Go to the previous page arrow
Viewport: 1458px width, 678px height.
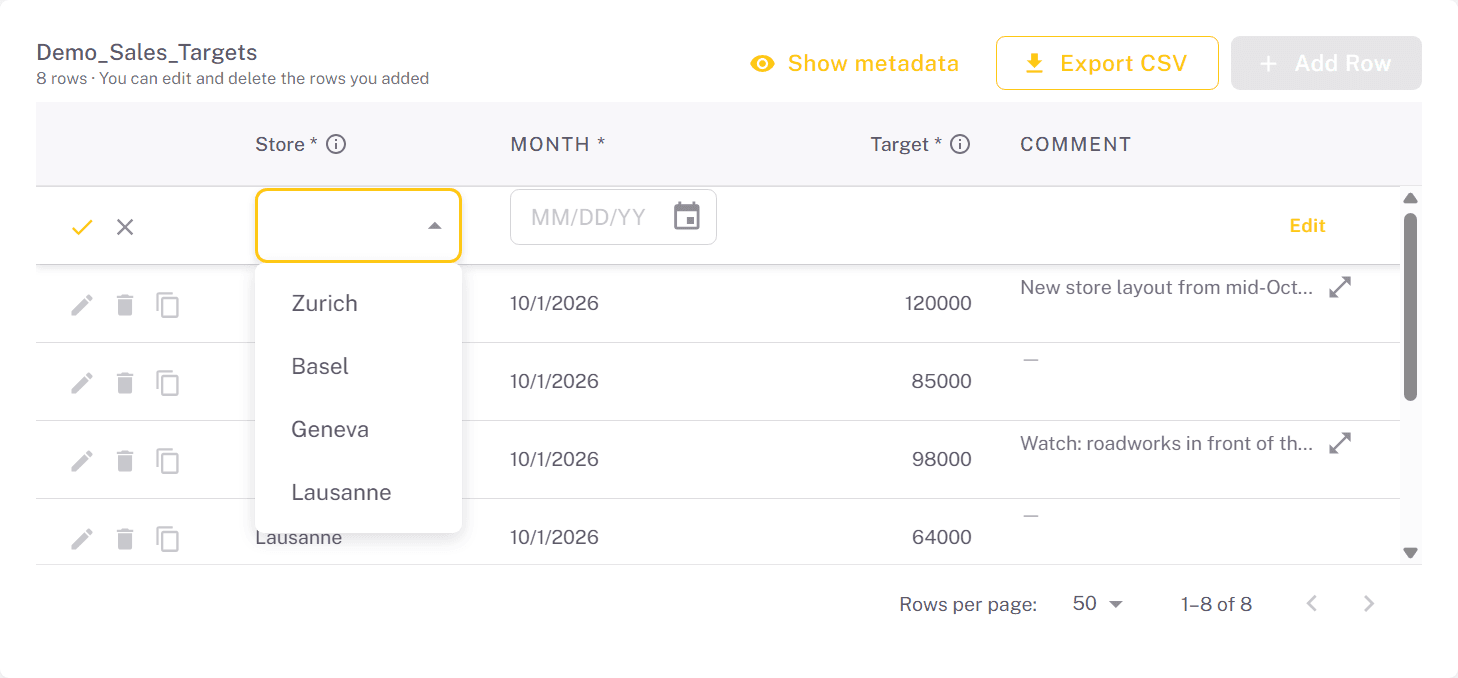tap(1313, 603)
